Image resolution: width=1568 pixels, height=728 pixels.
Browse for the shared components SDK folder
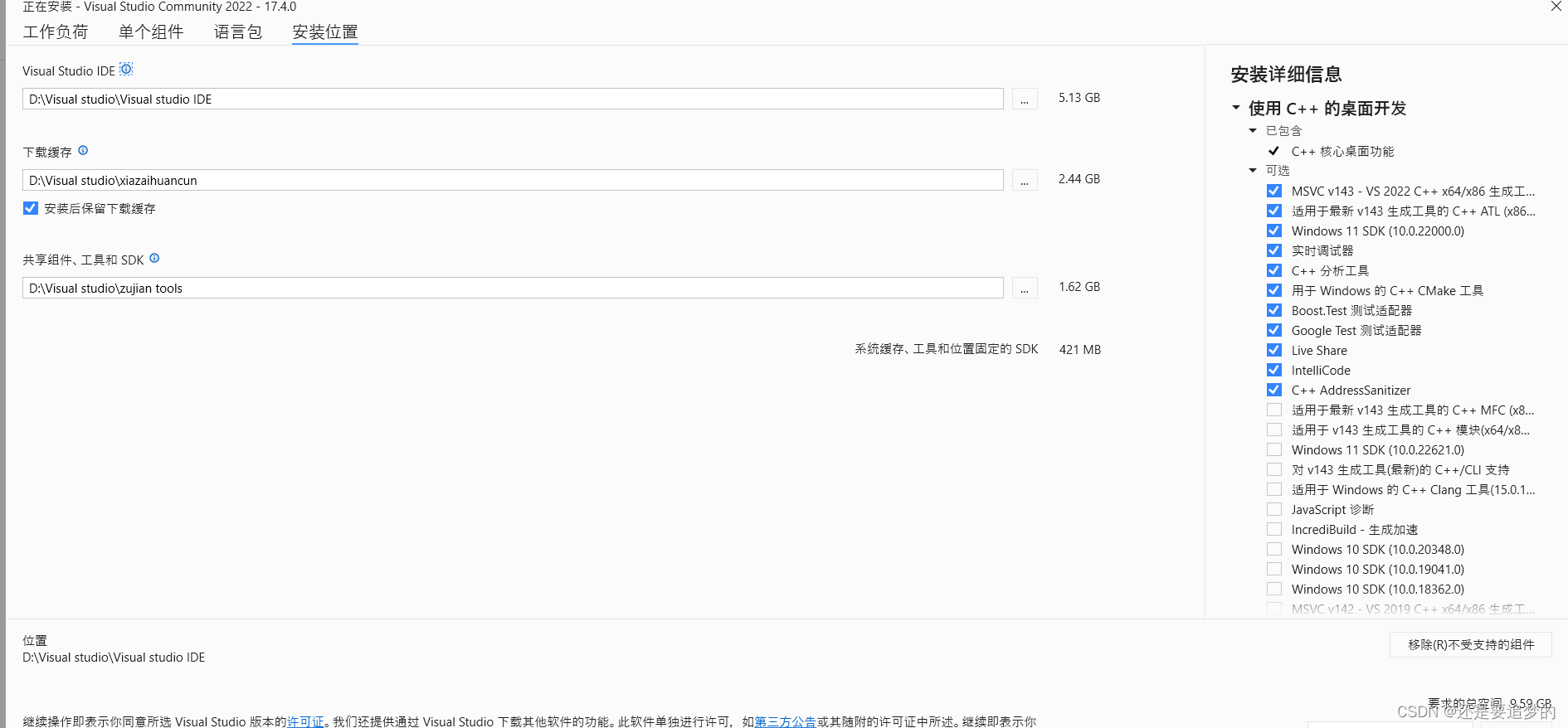coord(1025,289)
